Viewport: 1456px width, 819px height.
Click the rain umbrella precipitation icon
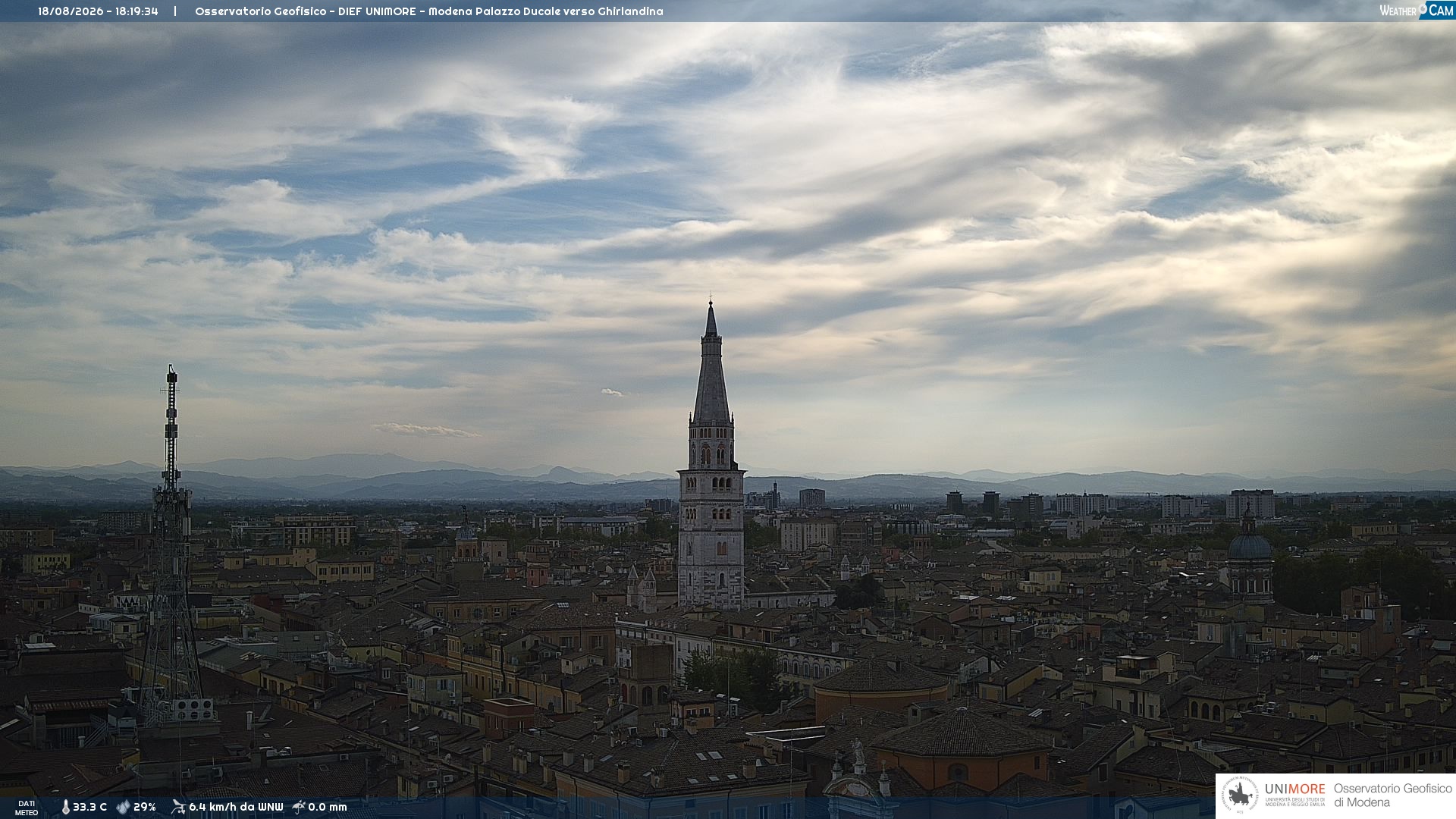(299, 807)
